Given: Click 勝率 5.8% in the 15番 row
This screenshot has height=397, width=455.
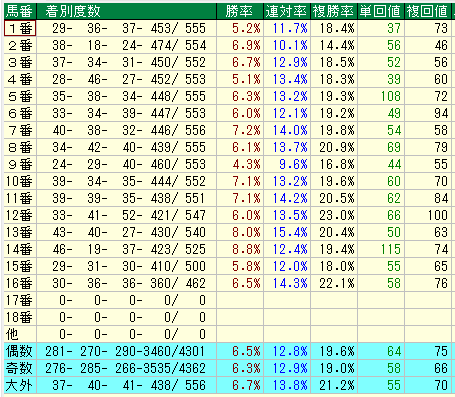Looking at the screenshot, I should (246, 266).
